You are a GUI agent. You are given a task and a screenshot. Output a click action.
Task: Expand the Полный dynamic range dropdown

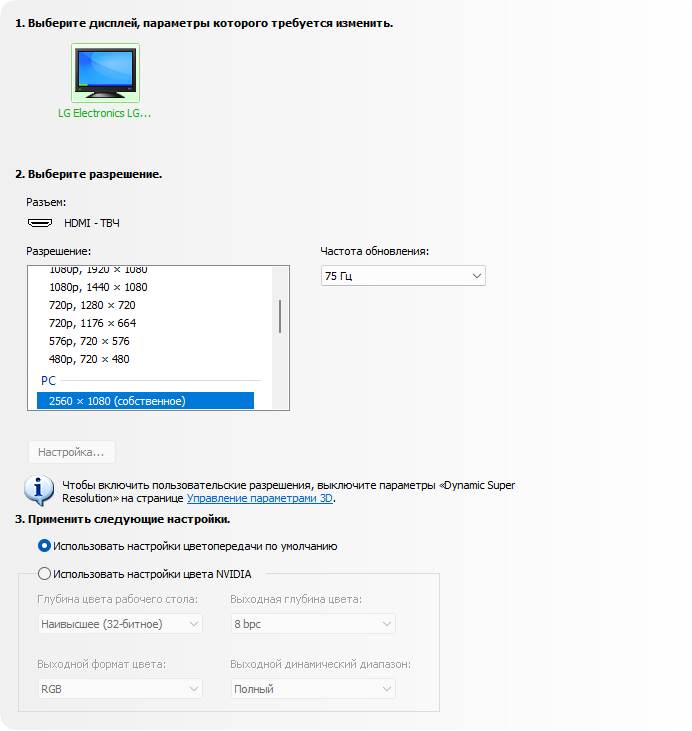[x=313, y=689]
